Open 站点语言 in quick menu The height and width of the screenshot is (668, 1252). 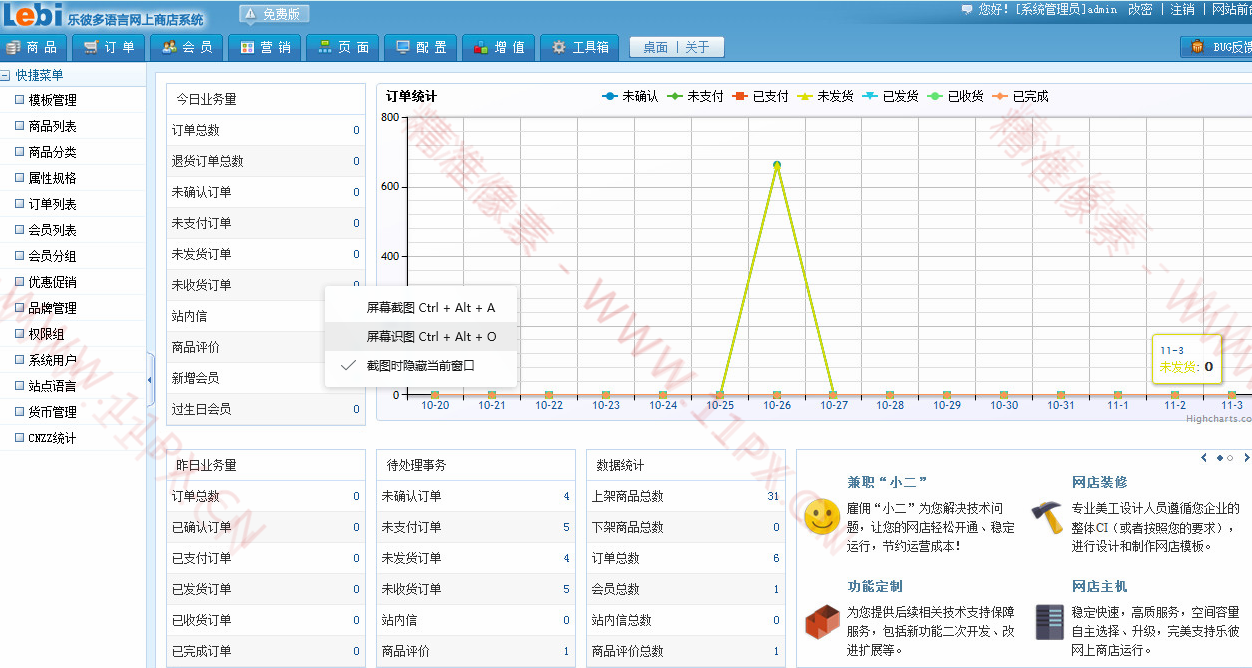coord(52,386)
